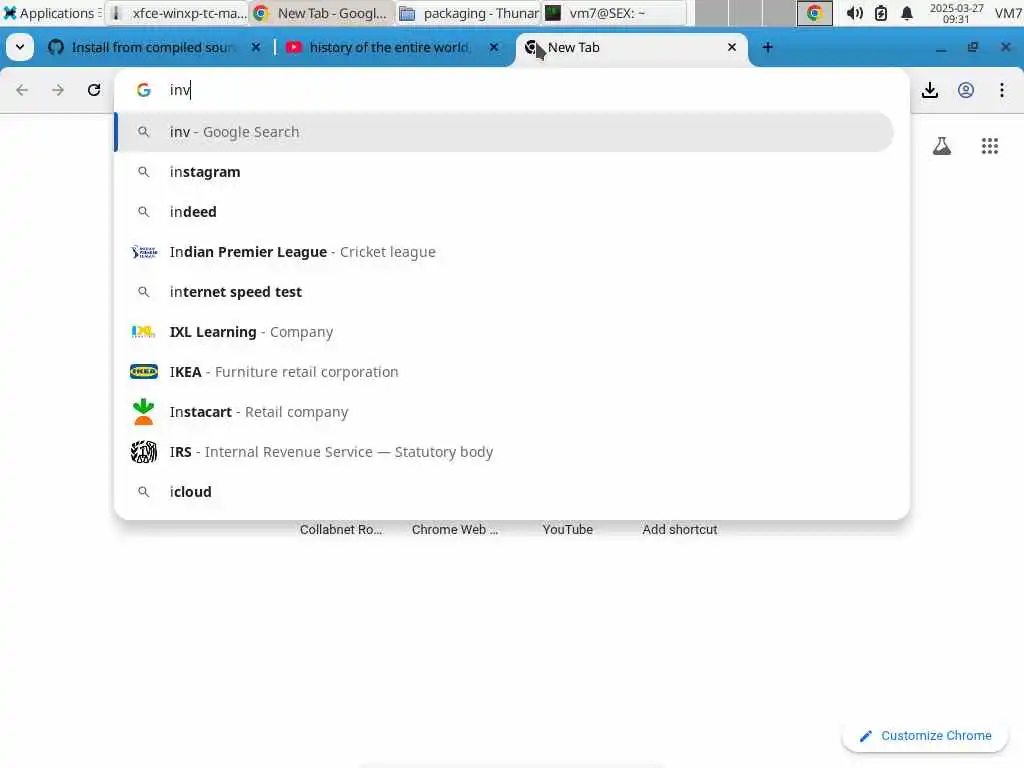Open the Chrome Web ... shortcut

455,530
